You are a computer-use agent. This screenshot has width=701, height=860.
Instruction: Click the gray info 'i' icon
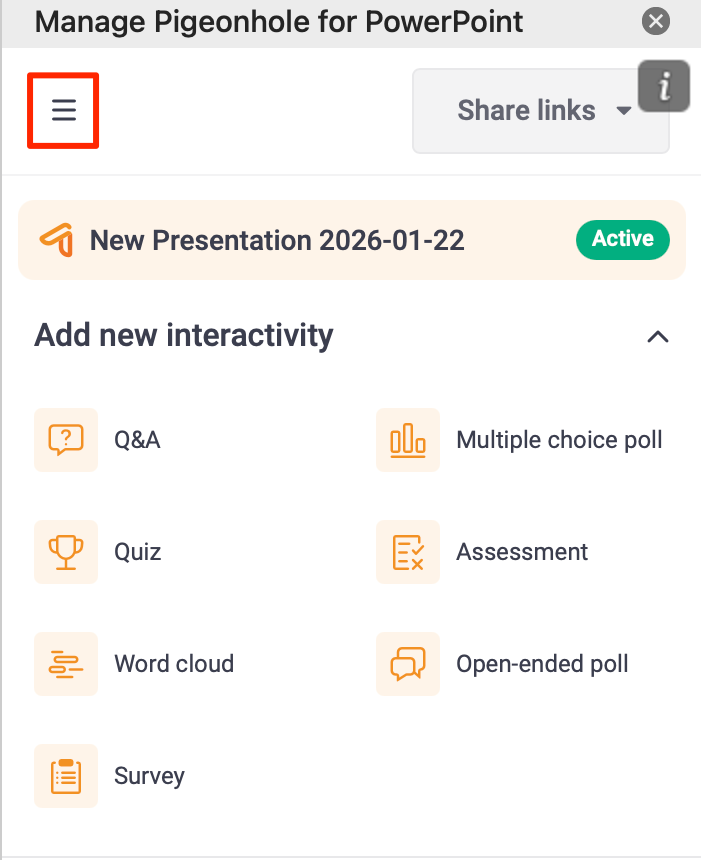click(x=664, y=86)
